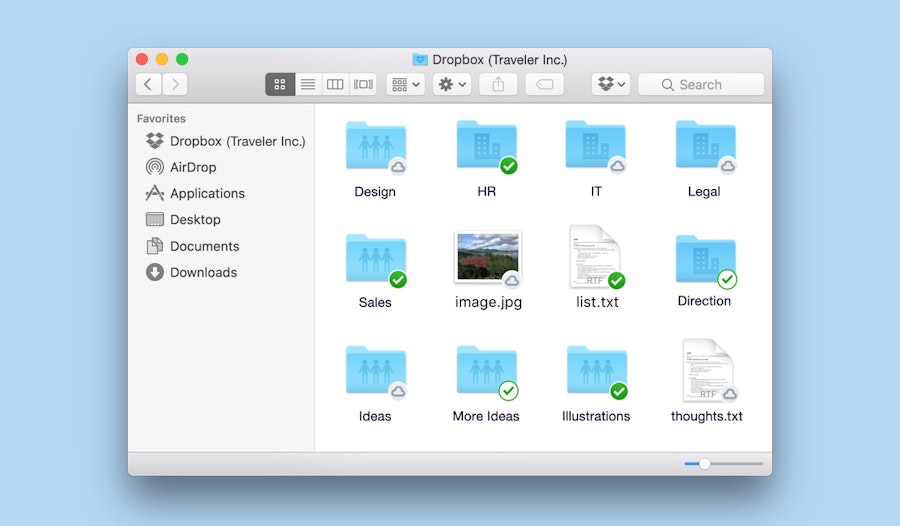Click the green check badge on Sales
Image resolution: width=900 pixels, height=526 pixels.
click(398, 280)
